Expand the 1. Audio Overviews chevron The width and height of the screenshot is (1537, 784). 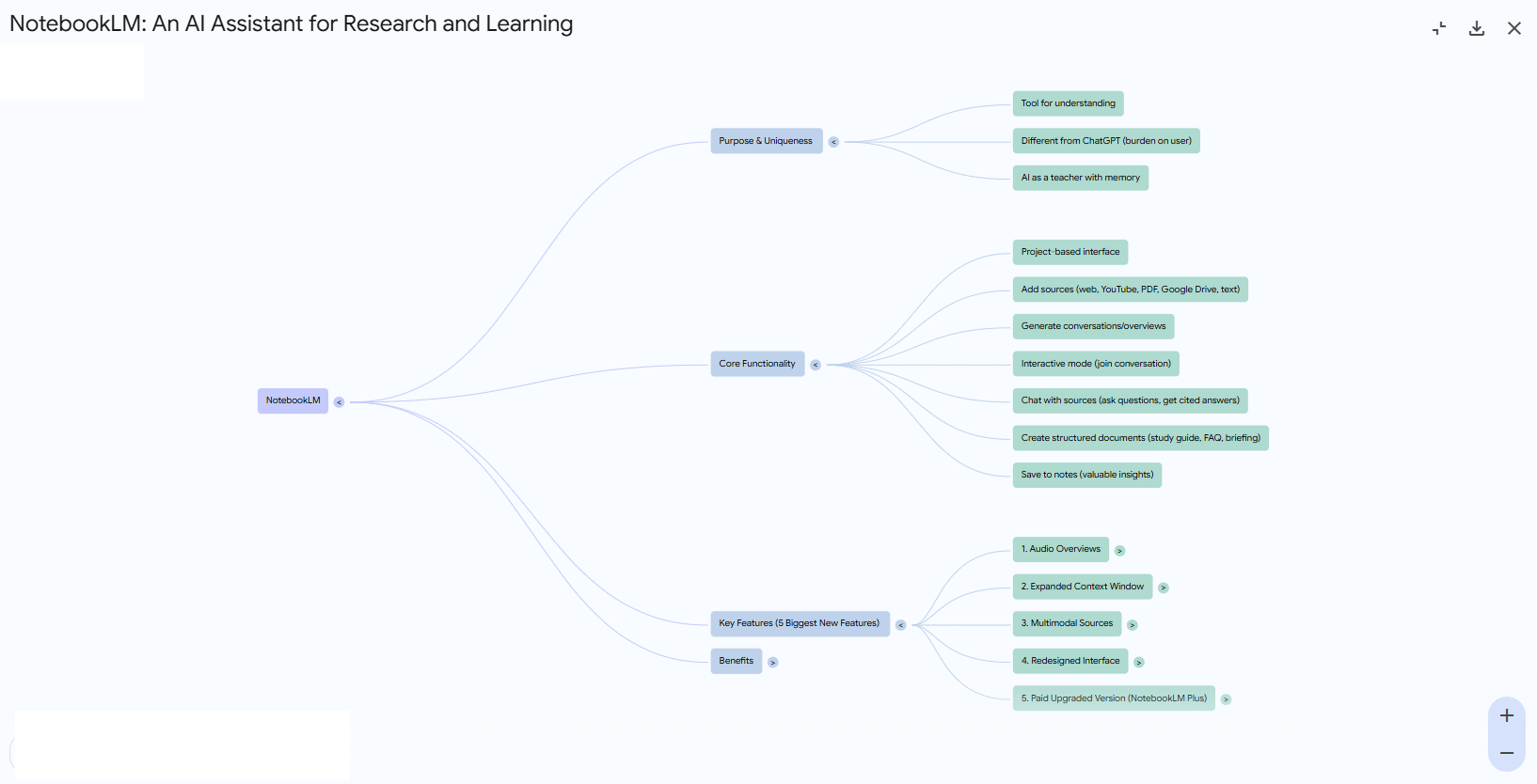[x=1119, y=551]
